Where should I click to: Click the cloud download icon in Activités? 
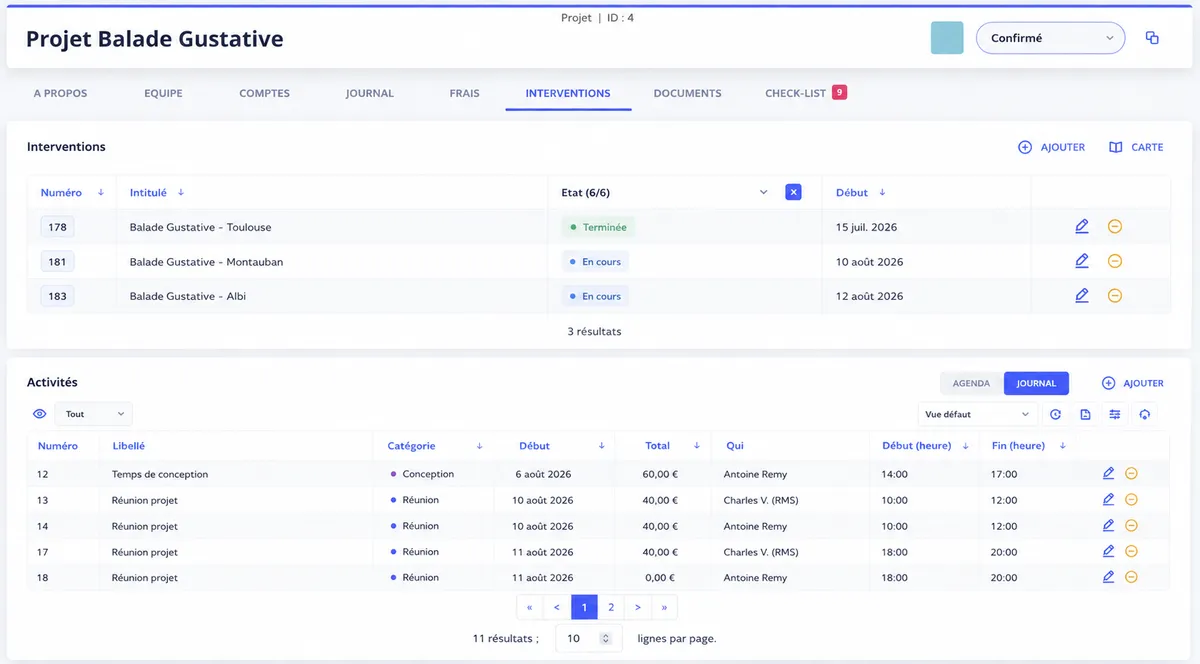(1145, 414)
